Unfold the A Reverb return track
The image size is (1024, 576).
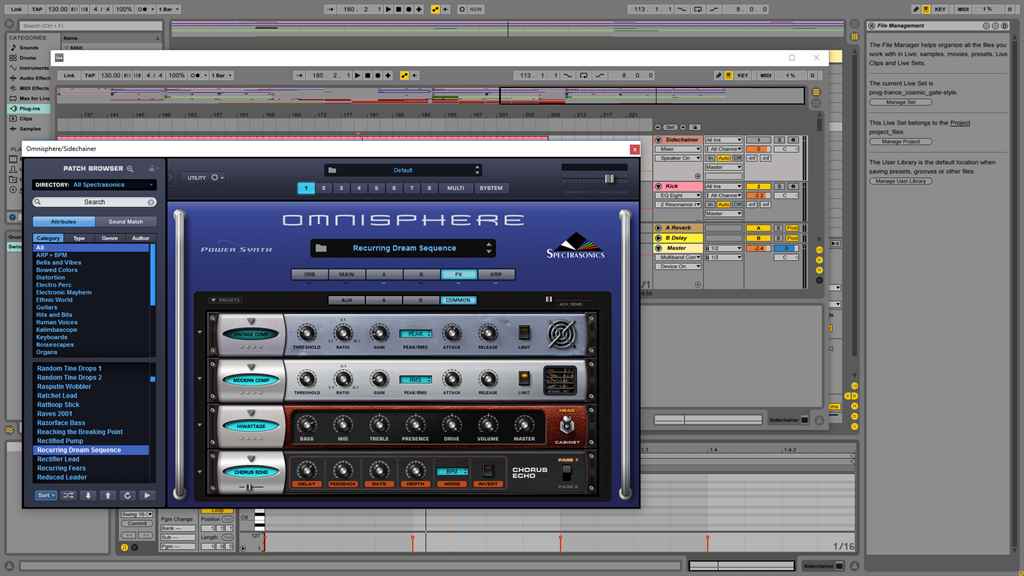coord(658,228)
